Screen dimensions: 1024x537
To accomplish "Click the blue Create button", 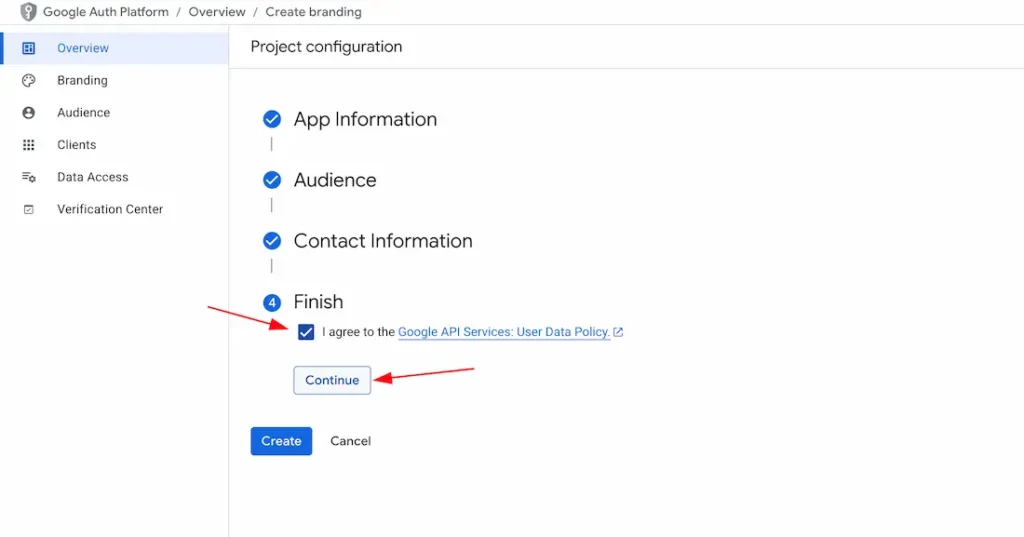I will [x=281, y=441].
